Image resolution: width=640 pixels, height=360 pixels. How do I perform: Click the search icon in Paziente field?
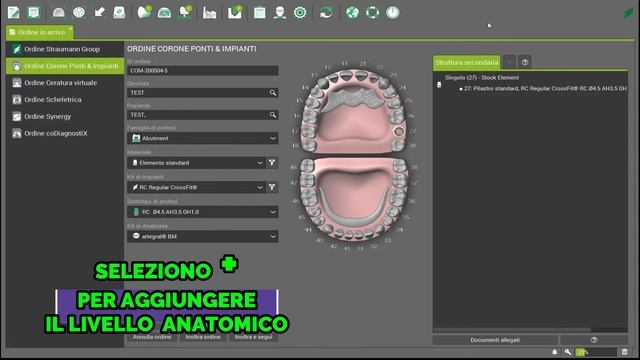tap(273, 115)
